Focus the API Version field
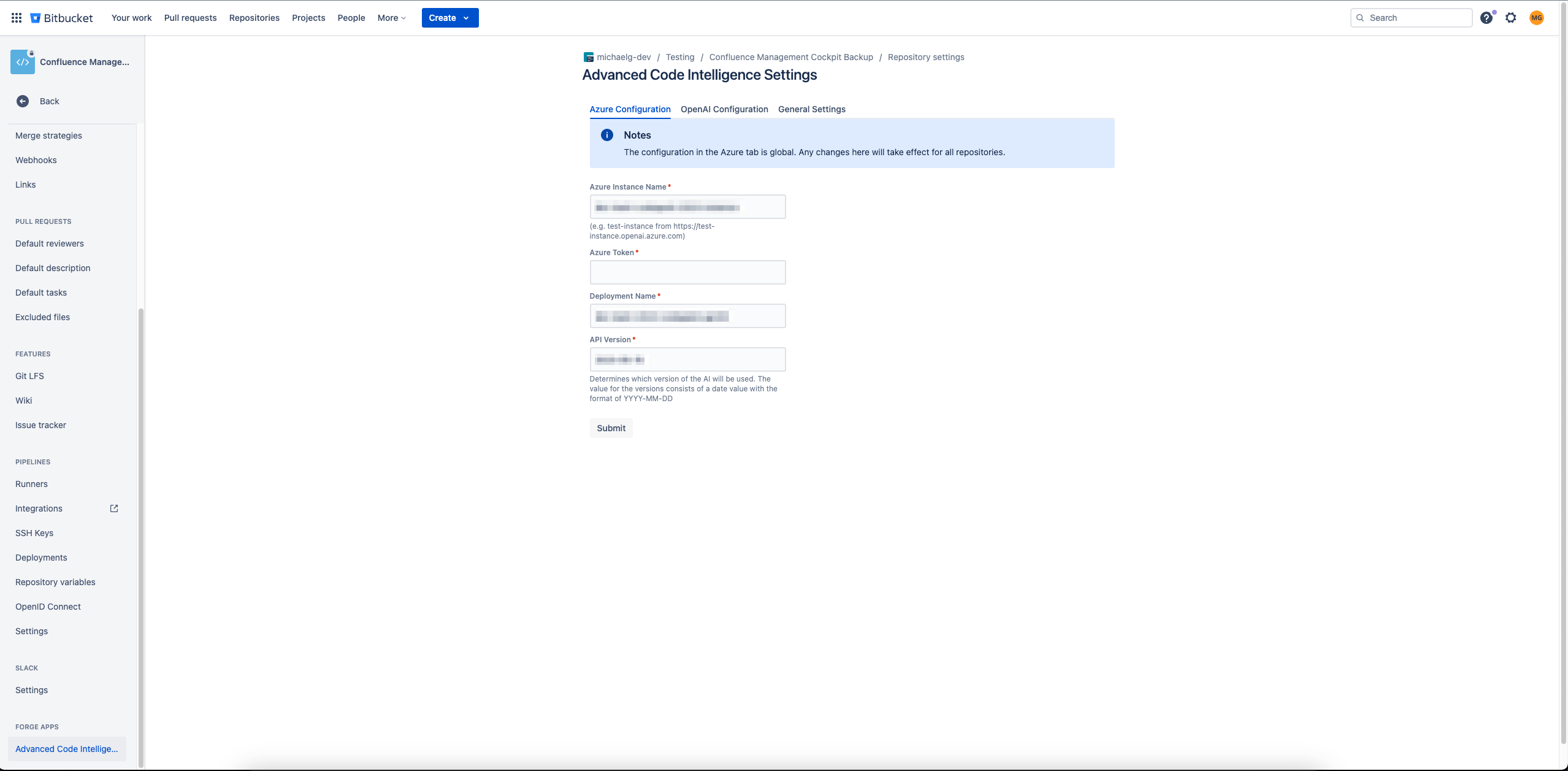The image size is (1568, 771). 687,359
